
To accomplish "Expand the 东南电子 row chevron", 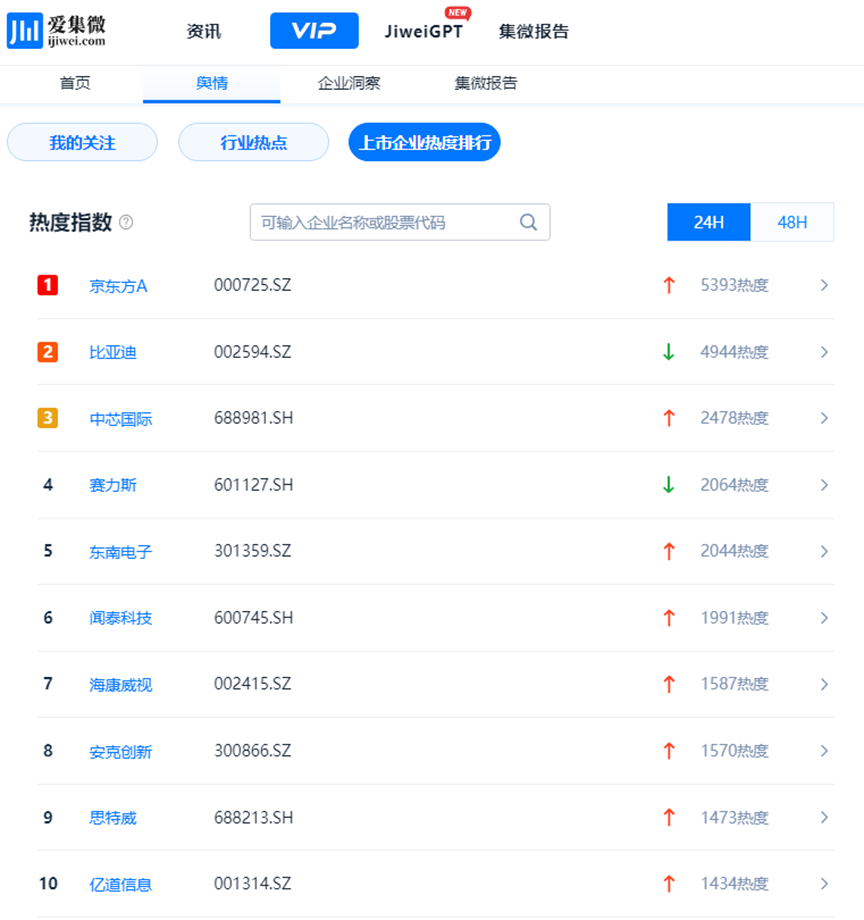I will [824, 551].
